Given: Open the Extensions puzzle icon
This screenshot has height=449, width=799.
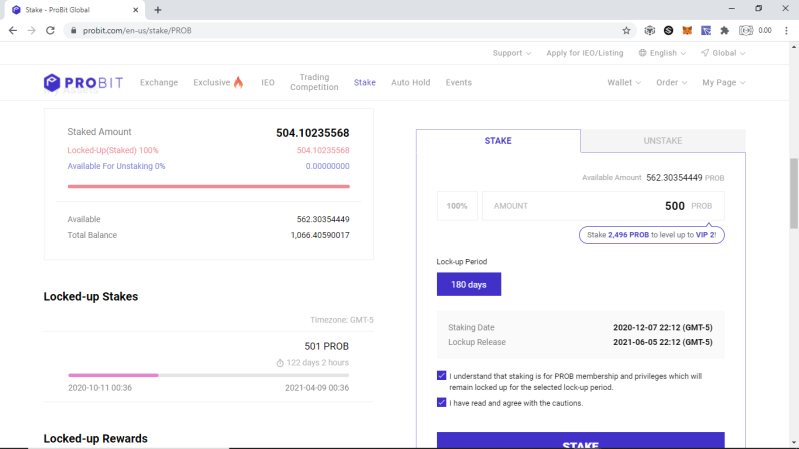Looking at the screenshot, I should pos(725,31).
